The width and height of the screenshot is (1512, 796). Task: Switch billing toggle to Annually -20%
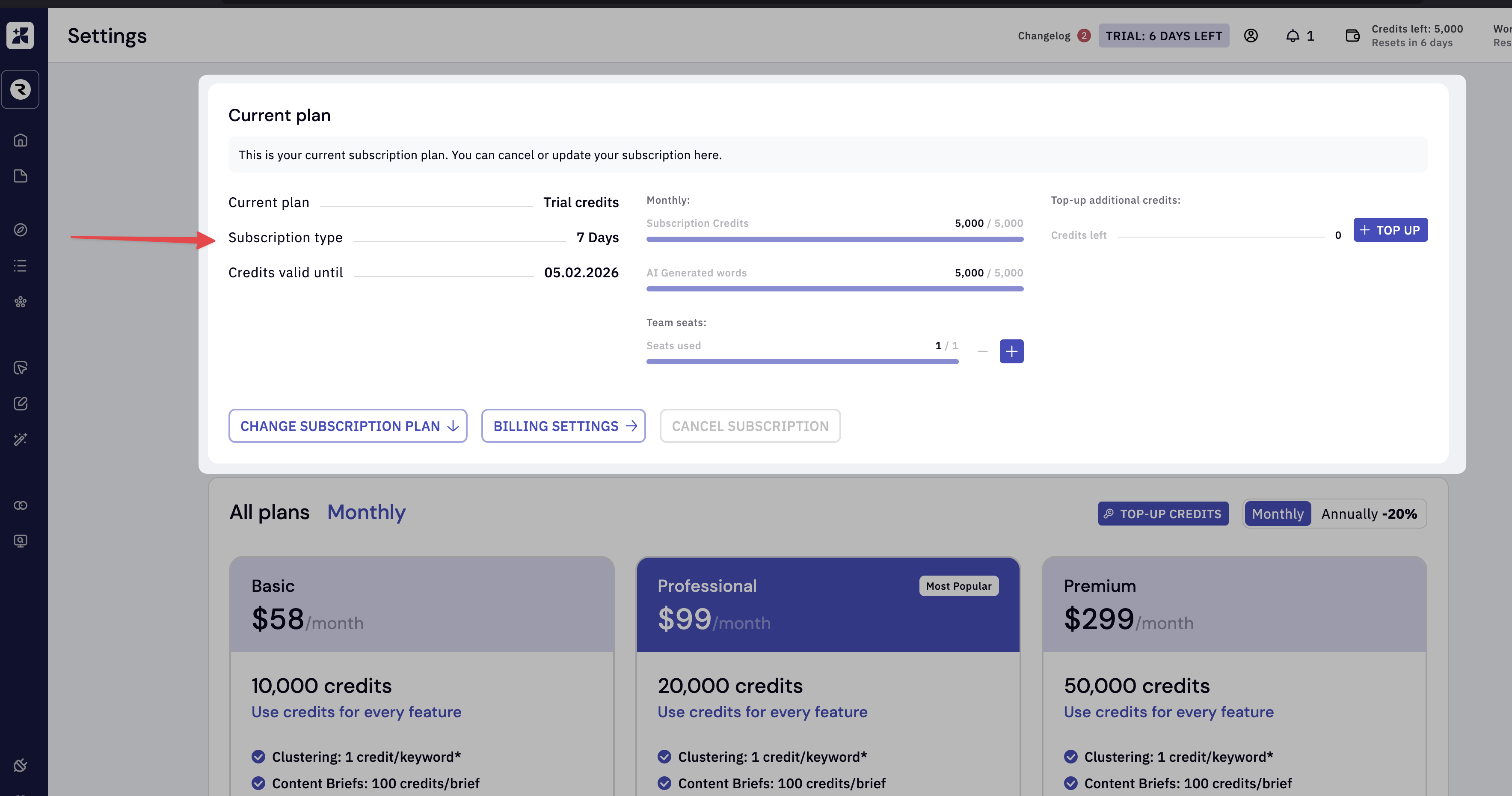pos(1369,514)
